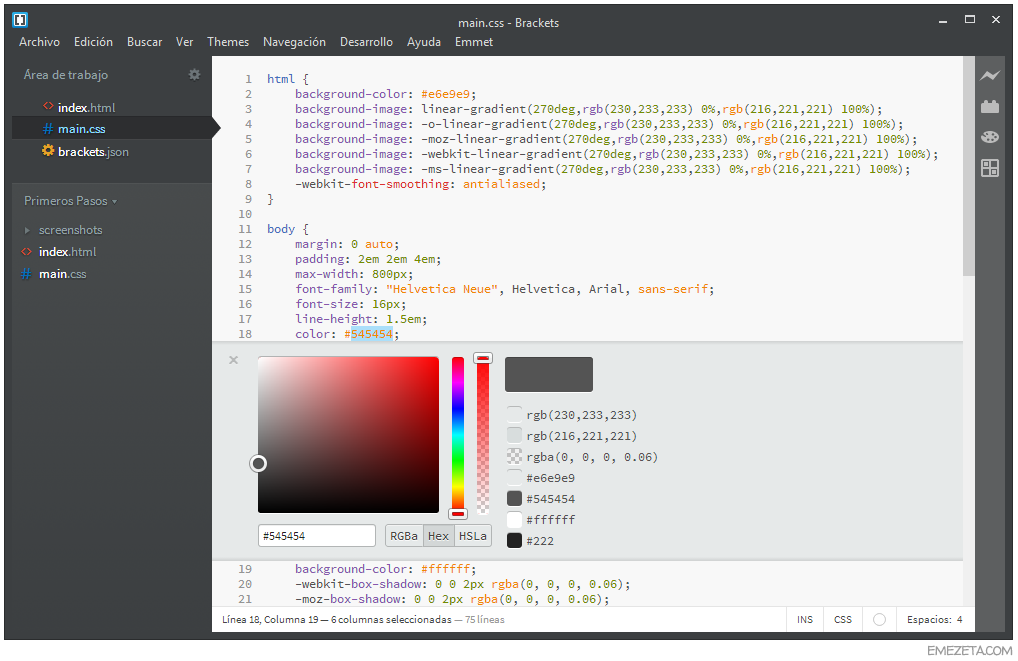
Task: Open the Extension Manager brick icon
Action: point(989,106)
